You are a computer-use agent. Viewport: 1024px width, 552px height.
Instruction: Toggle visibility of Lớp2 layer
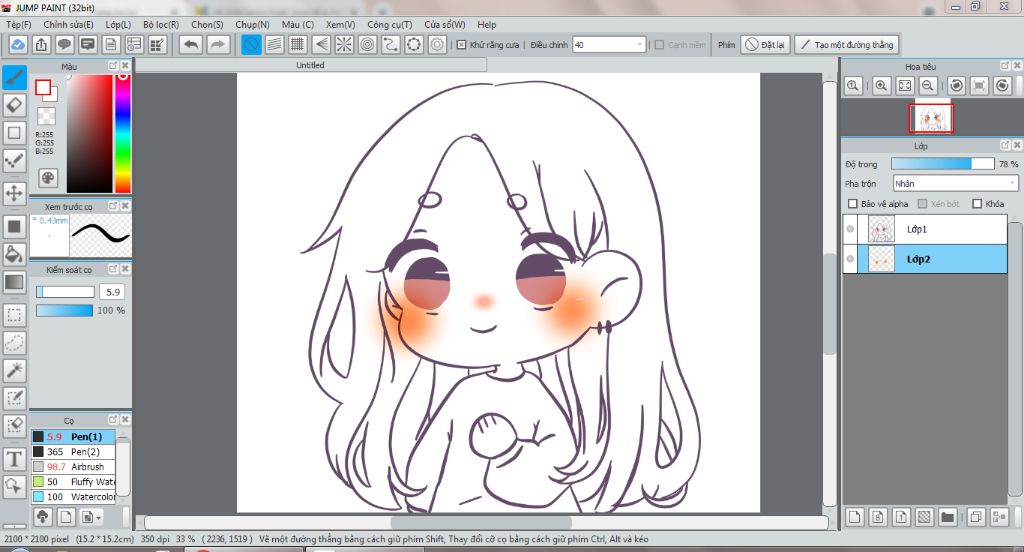click(850, 259)
